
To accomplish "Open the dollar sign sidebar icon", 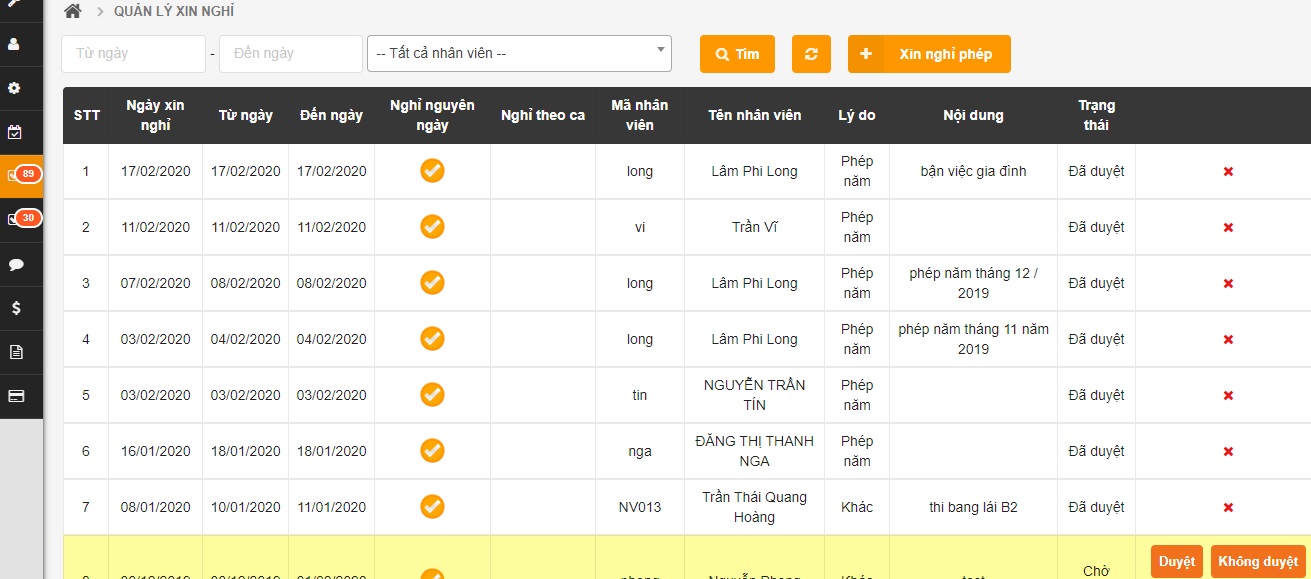I will 15,308.
